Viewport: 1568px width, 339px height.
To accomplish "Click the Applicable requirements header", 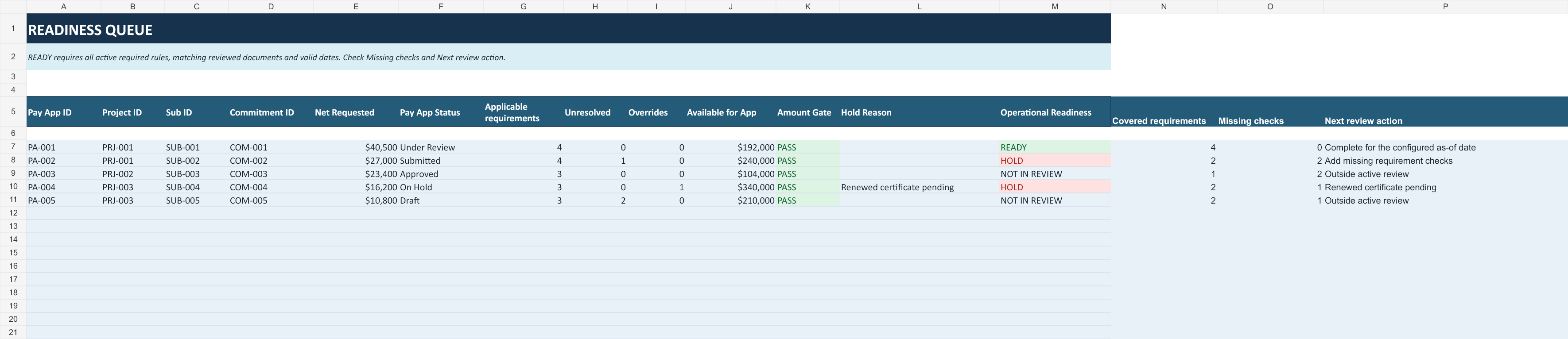I will 524,112.
